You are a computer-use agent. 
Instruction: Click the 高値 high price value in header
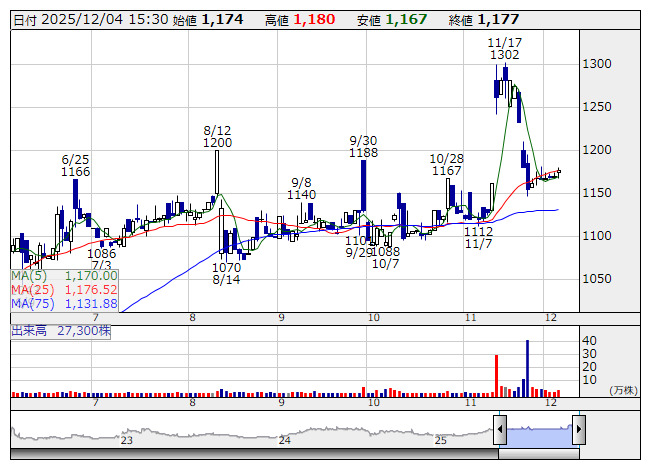(x=314, y=19)
